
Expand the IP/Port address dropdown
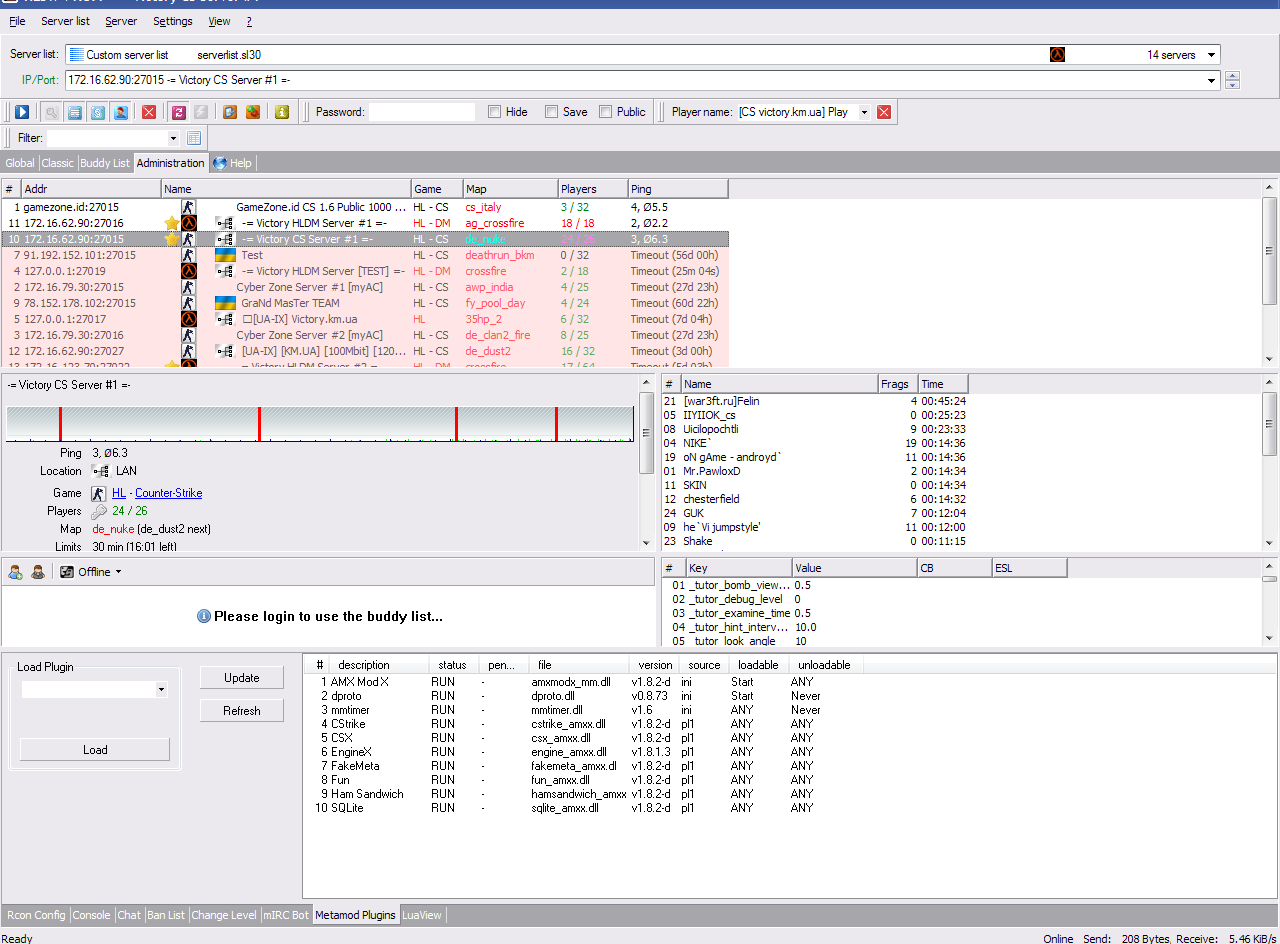click(x=1211, y=80)
